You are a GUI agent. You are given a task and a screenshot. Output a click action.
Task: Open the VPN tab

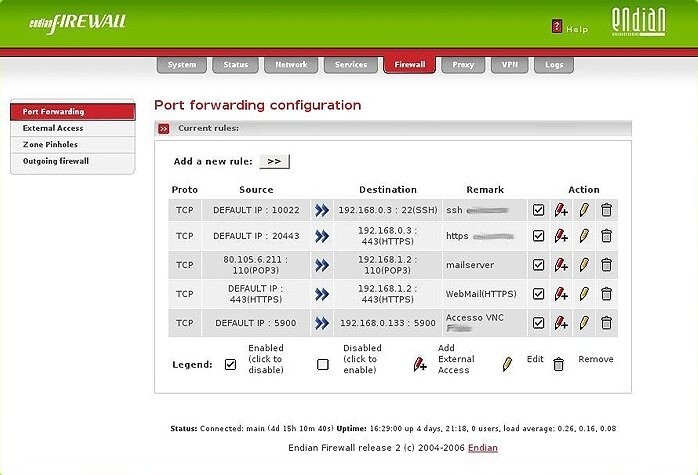tap(510, 65)
